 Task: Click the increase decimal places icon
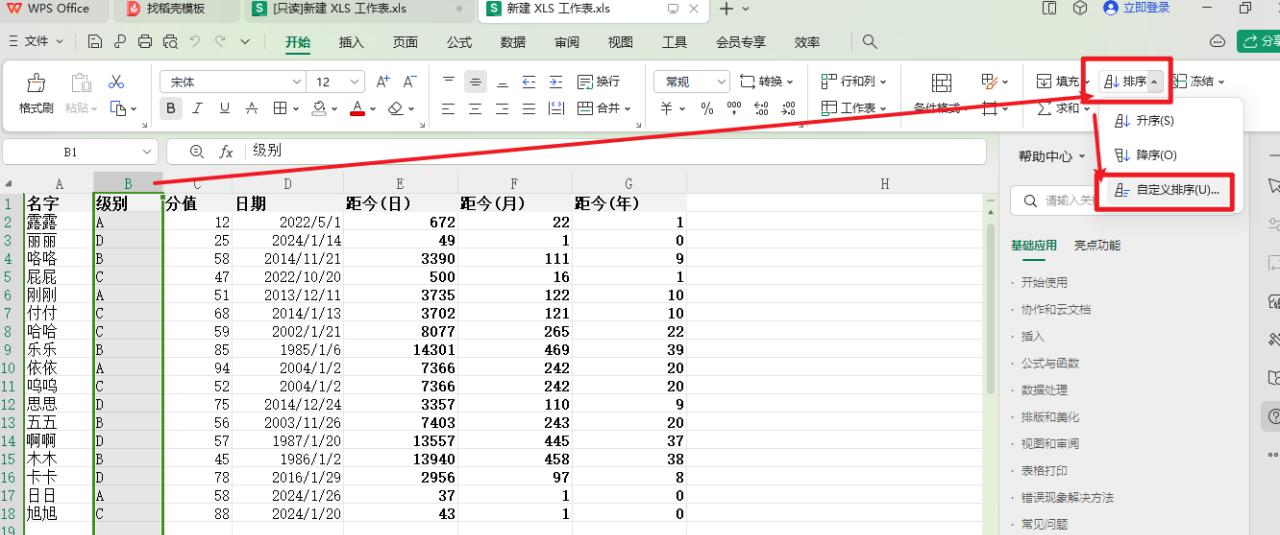click(x=761, y=108)
